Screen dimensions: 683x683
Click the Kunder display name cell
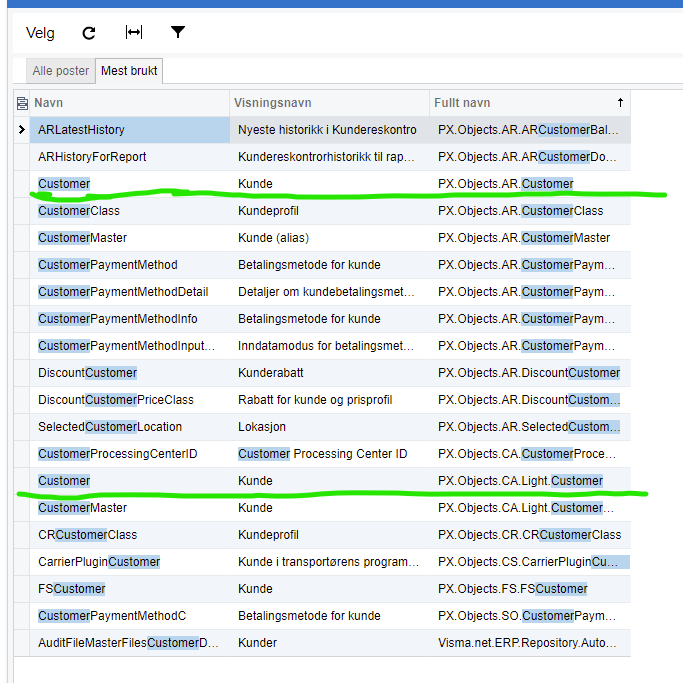330,643
